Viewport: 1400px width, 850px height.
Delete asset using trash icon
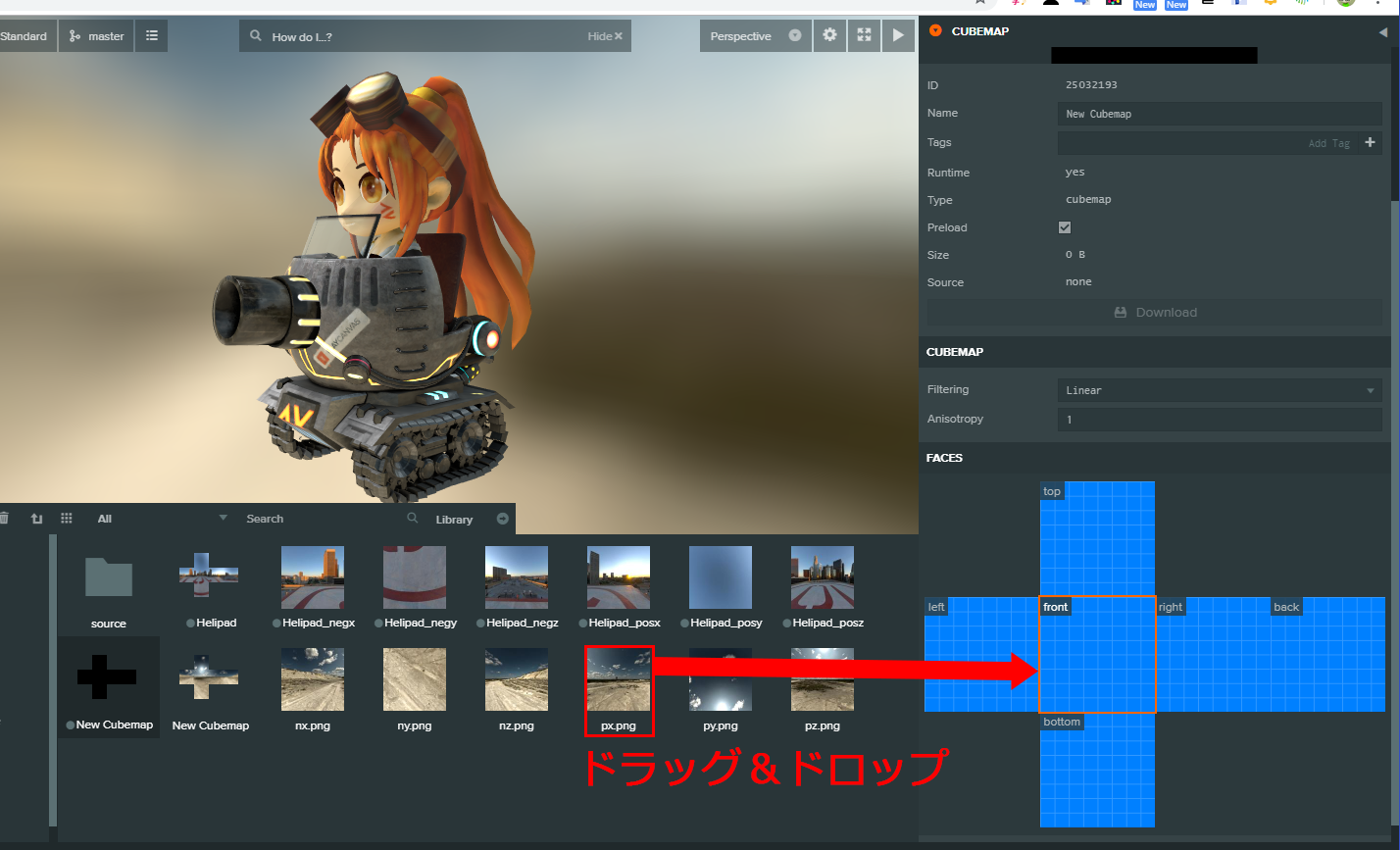point(4,519)
